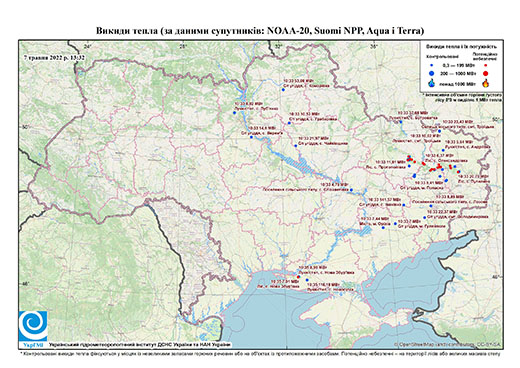Click blue marker labeled 10:33 541,57 MW

point(404,205)
